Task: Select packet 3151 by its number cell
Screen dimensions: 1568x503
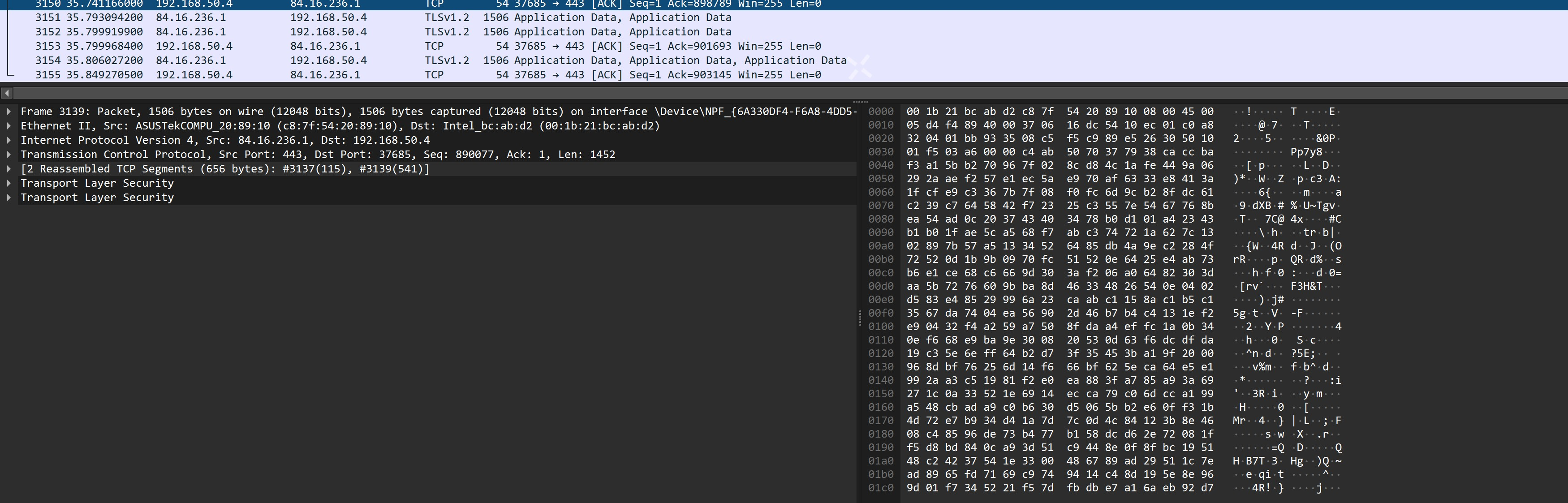Action: 48,17
